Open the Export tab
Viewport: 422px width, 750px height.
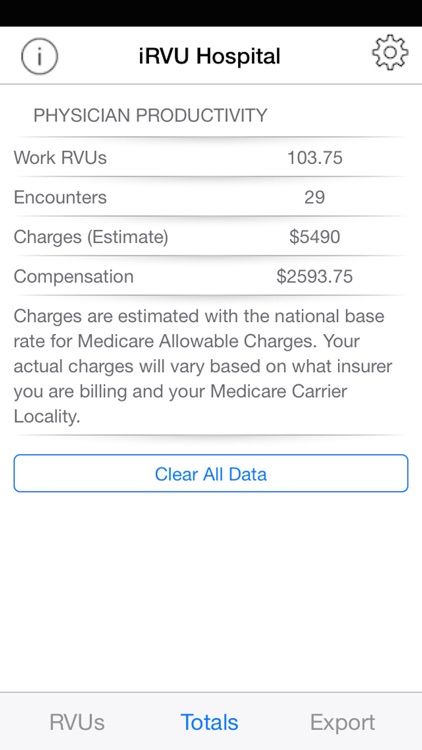[x=343, y=722]
